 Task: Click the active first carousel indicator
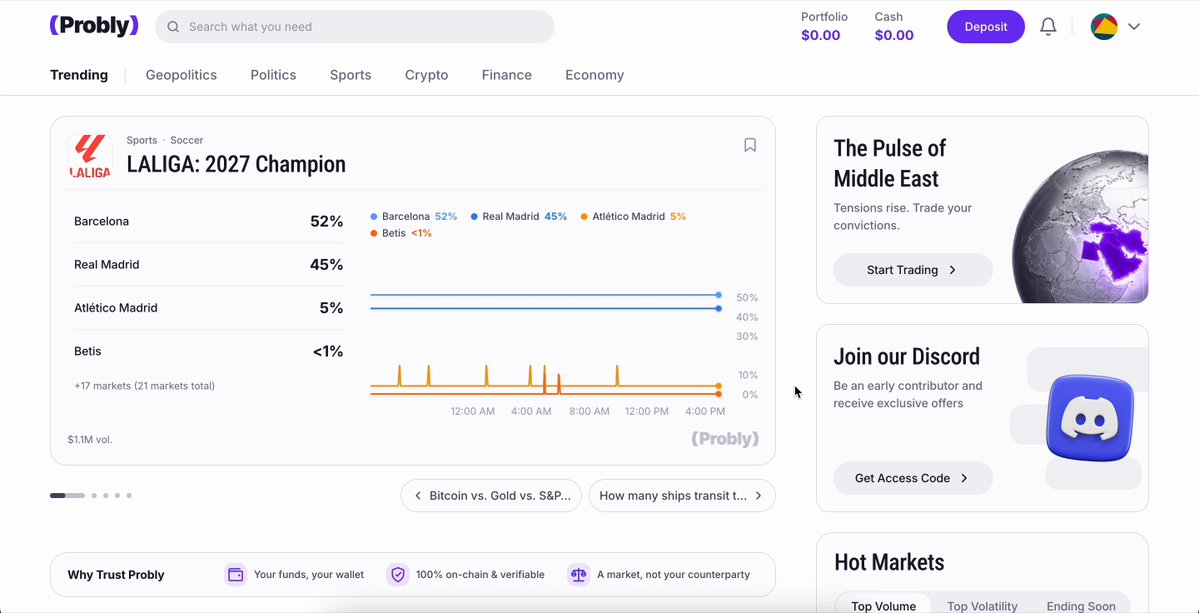coord(67,495)
